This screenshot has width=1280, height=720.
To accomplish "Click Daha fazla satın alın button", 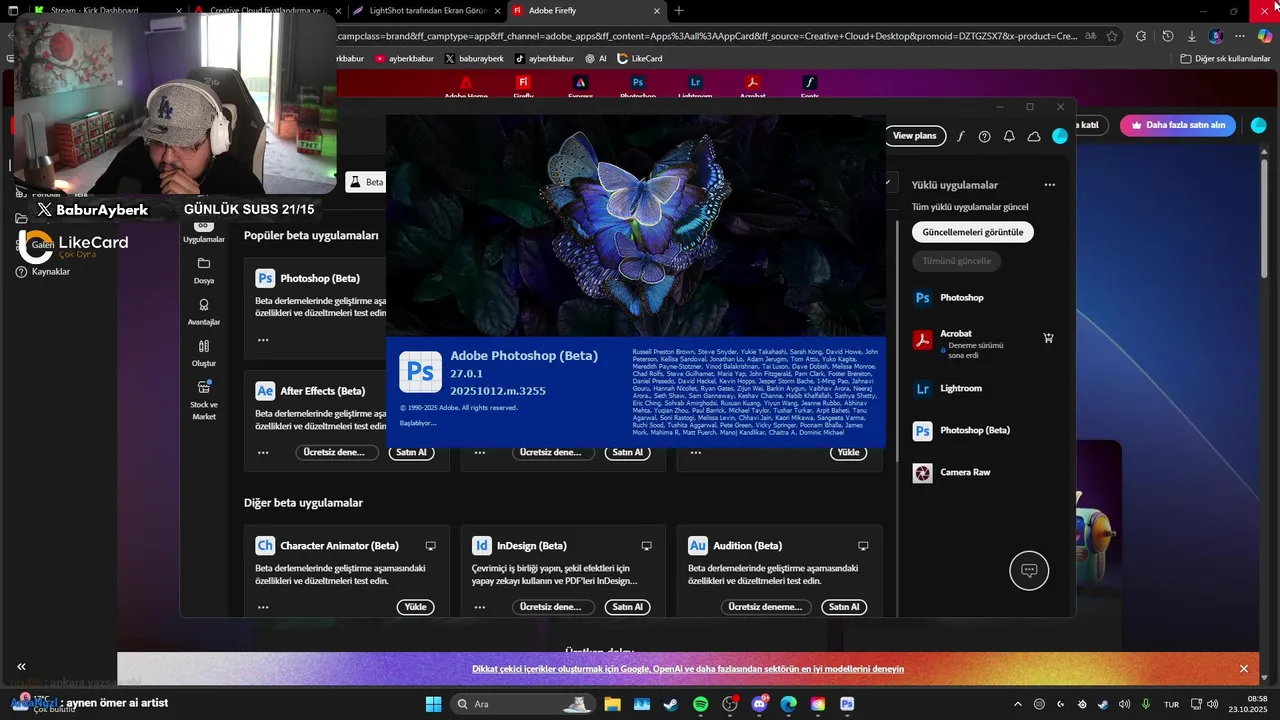I will click(1178, 125).
